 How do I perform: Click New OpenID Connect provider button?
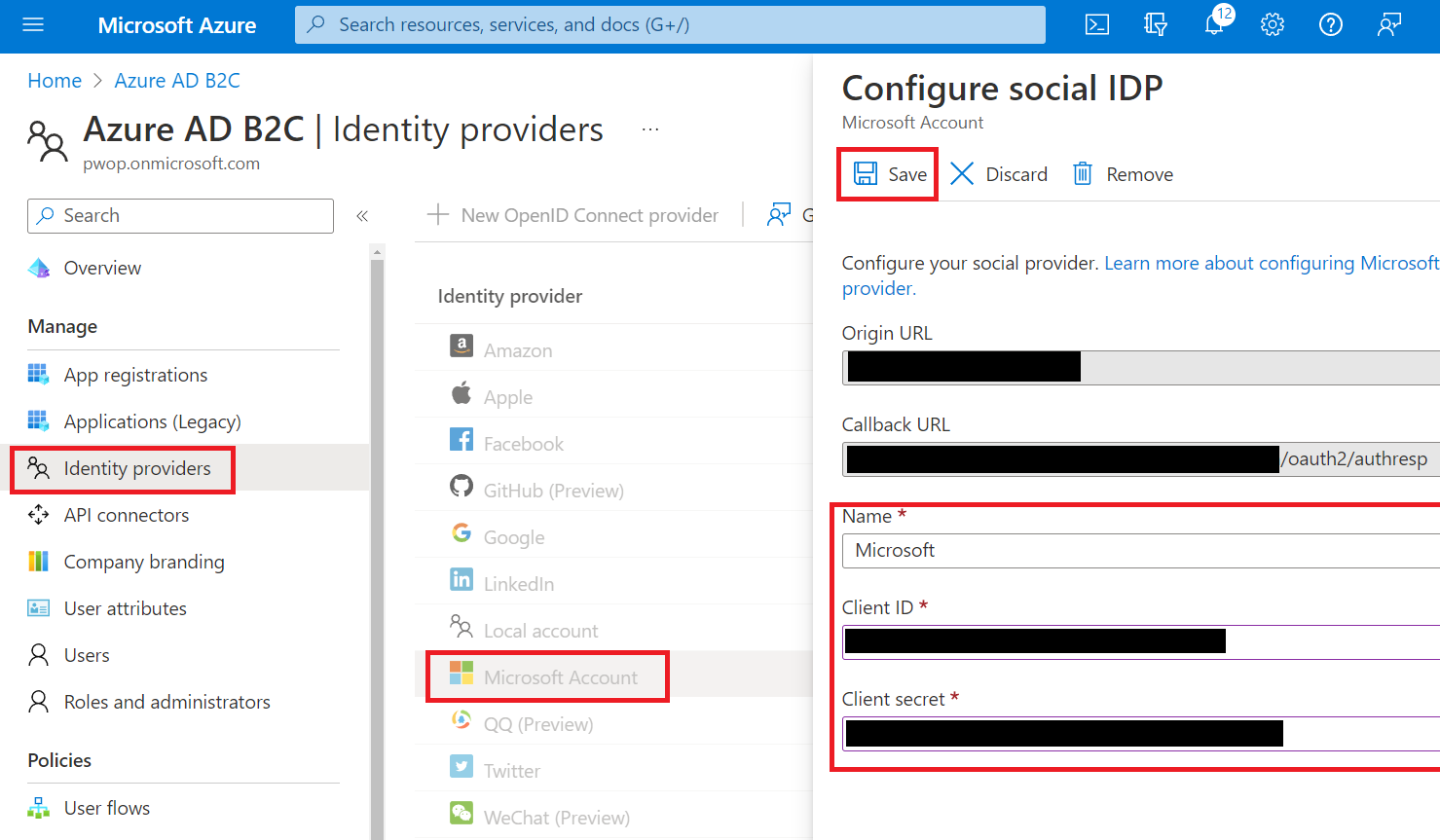coord(573,215)
